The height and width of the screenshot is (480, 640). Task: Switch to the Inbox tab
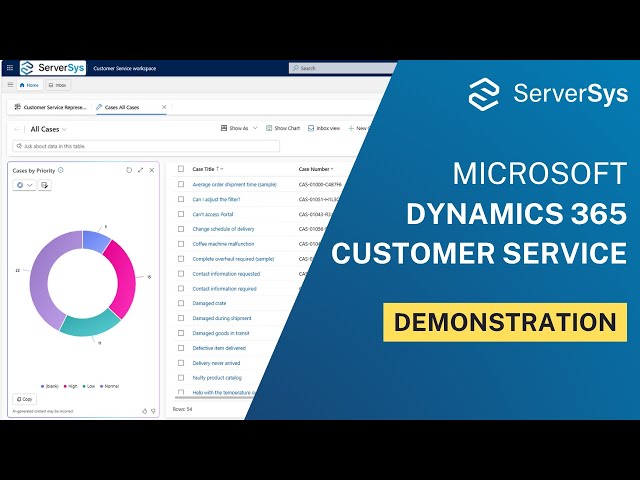58,85
